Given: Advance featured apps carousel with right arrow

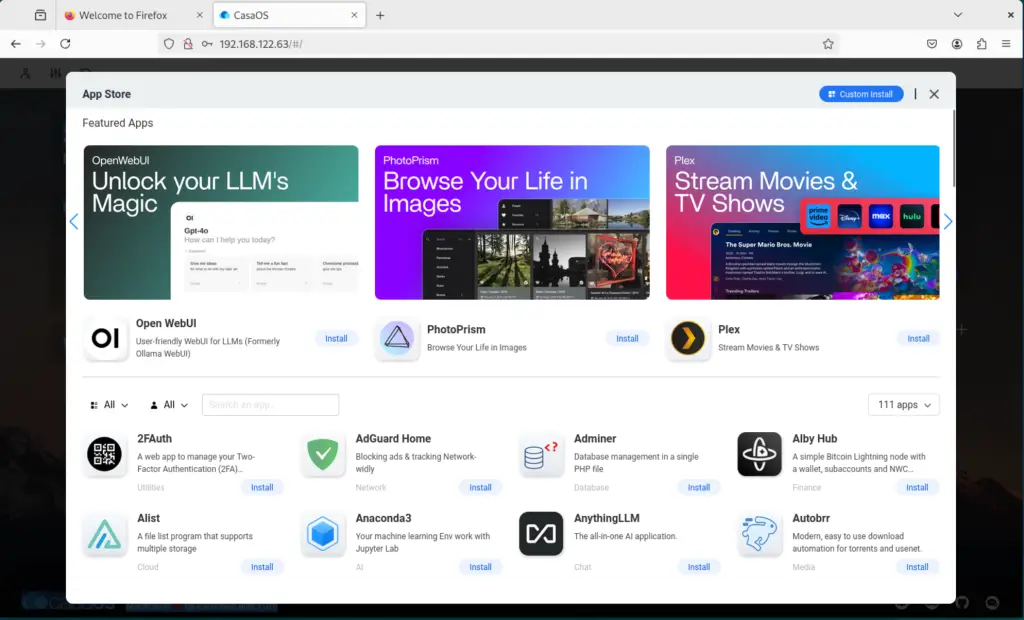Looking at the screenshot, I should coord(948,222).
